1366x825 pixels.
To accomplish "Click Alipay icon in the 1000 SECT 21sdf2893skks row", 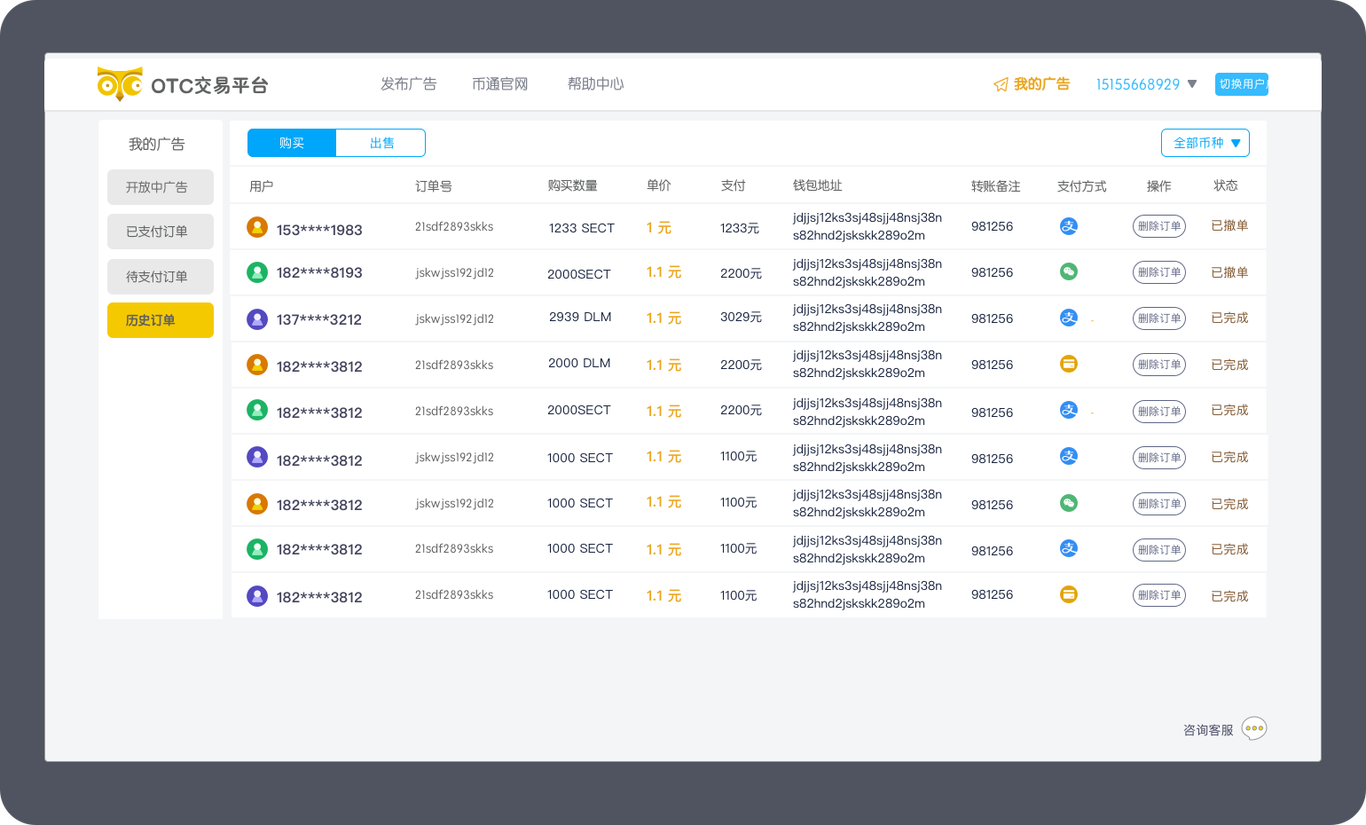I will 1069,548.
